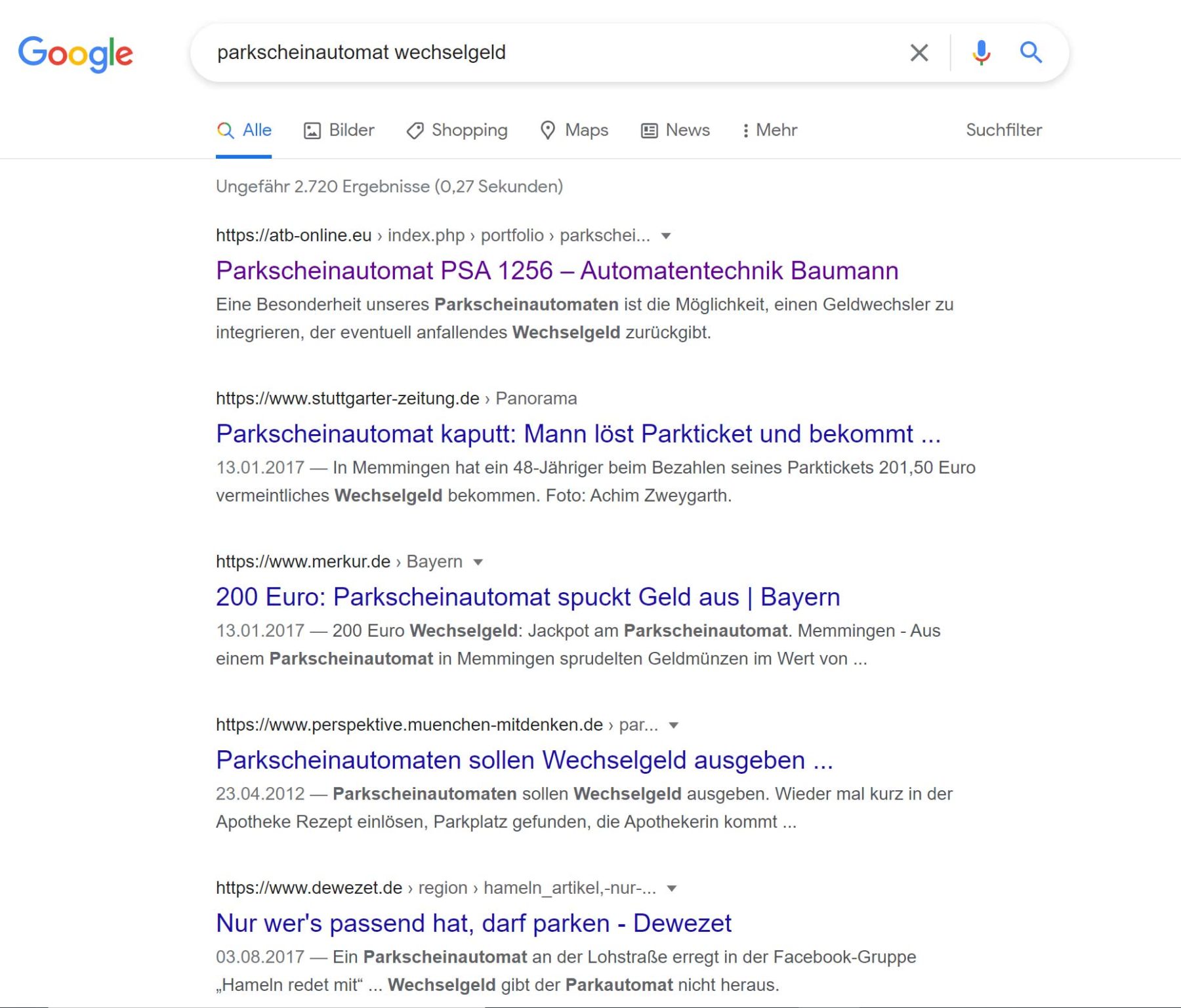
Task: Open the Stuttgarter Zeitung Parkscheinautomat kaputt article
Action: (x=577, y=434)
